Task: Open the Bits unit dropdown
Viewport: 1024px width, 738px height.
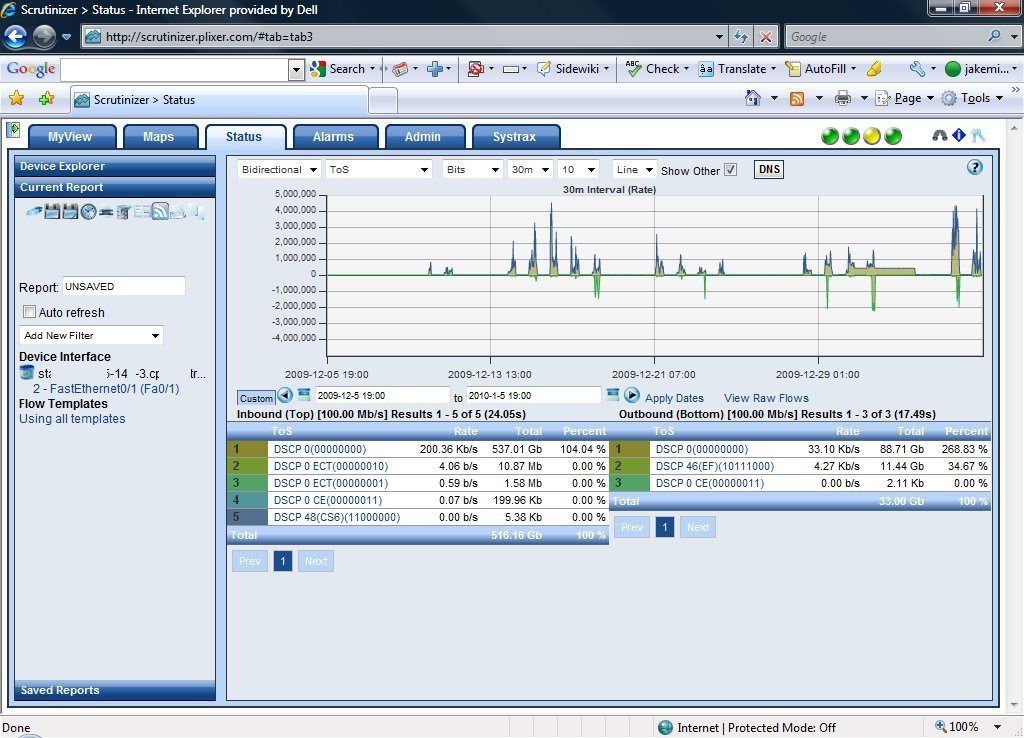Action: pyautogui.click(x=472, y=170)
